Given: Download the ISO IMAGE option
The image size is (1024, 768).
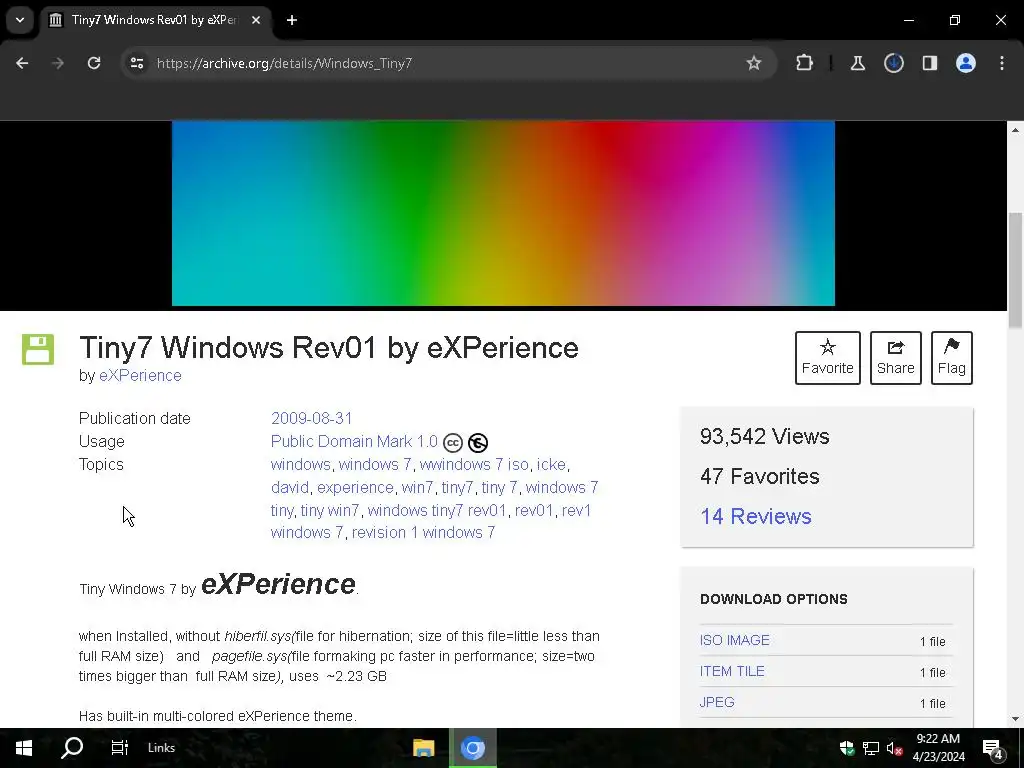Looking at the screenshot, I should (x=735, y=640).
